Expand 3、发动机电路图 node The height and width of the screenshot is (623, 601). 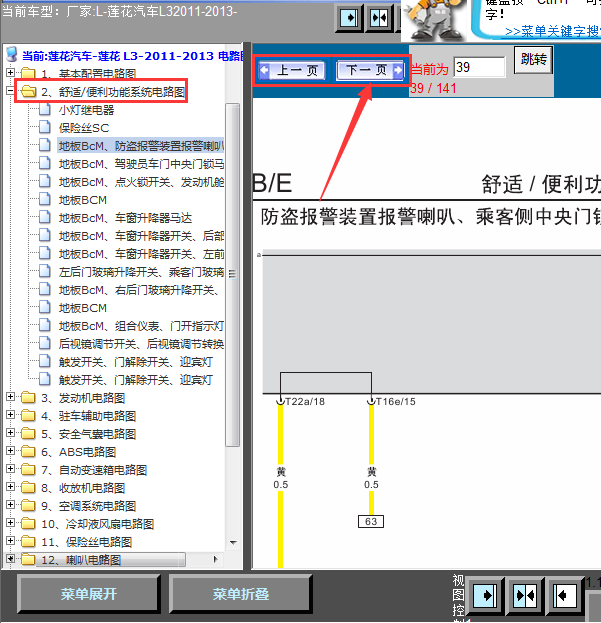pyautogui.click(x=10, y=397)
